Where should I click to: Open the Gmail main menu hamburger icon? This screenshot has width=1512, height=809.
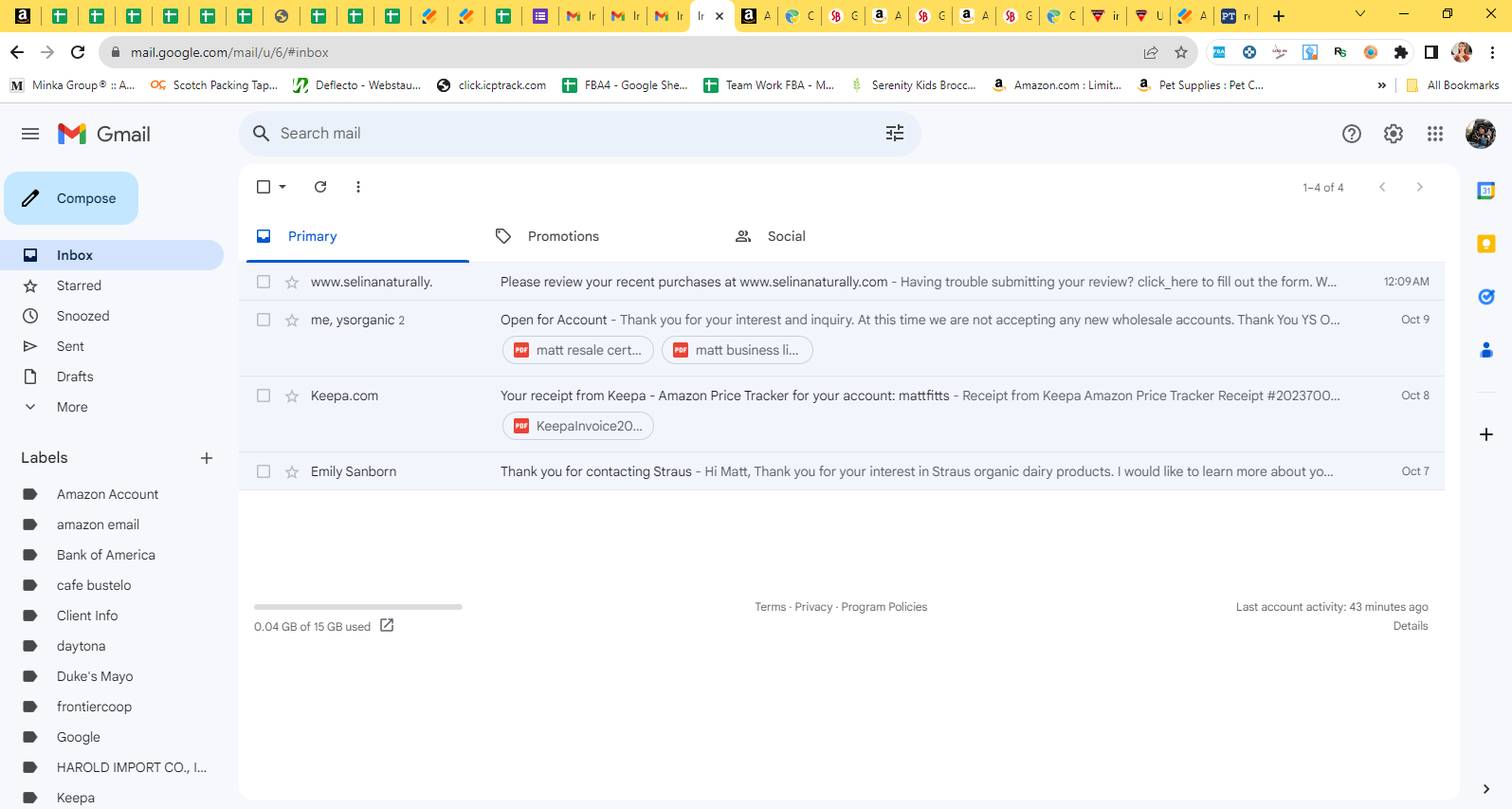(x=30, y=134)
